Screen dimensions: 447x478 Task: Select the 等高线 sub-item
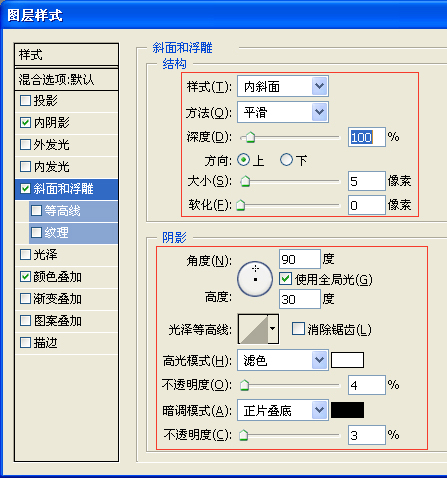click(x=74, y=211)
